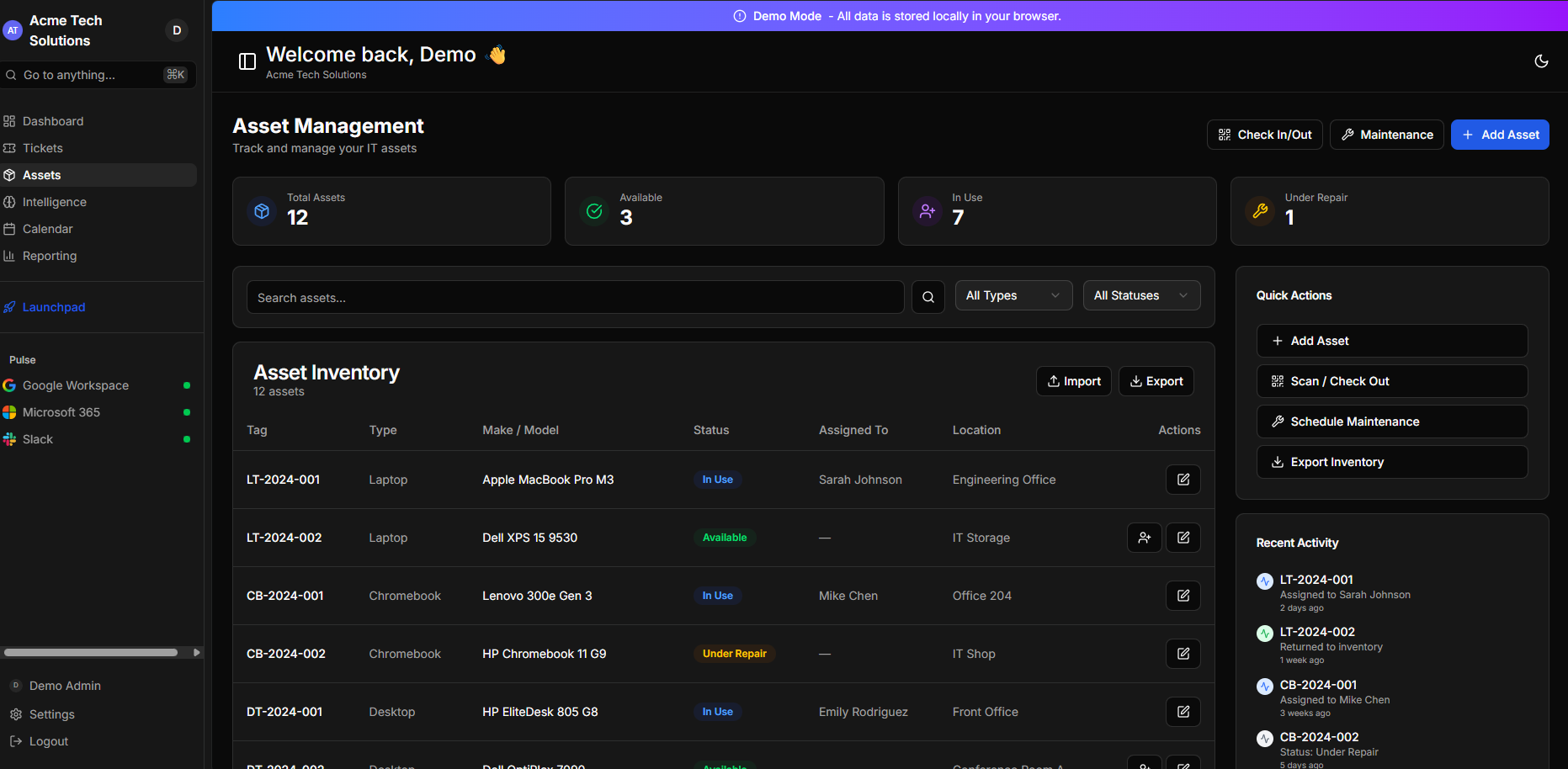
Task: Click Sarah Johnson in Assigned To column
Action: (860, 480)
